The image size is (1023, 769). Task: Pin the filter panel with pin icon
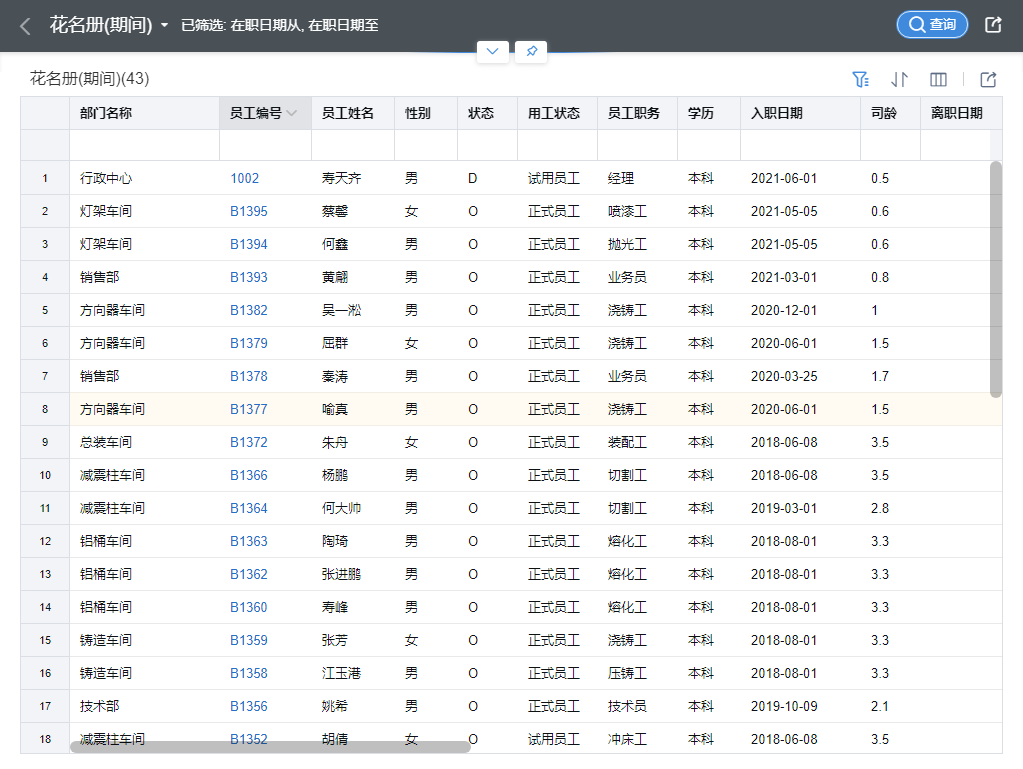coord(531,51)
